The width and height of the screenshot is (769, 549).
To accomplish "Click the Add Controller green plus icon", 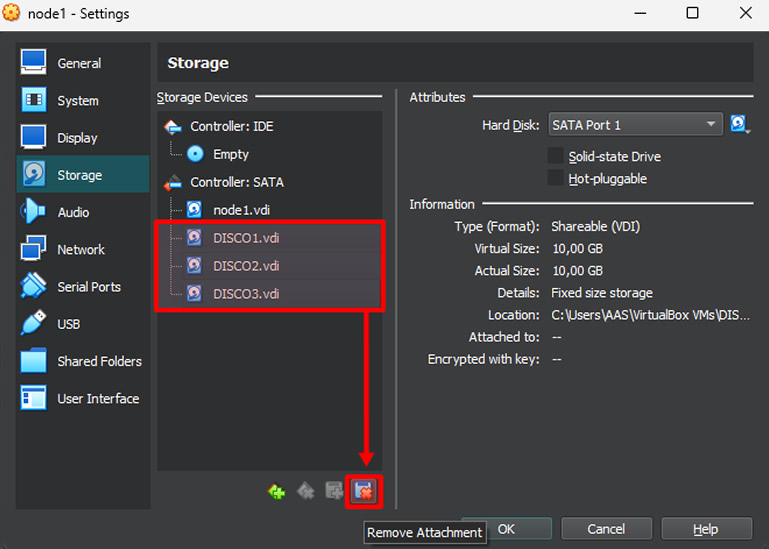I will [x=277, y=491].
